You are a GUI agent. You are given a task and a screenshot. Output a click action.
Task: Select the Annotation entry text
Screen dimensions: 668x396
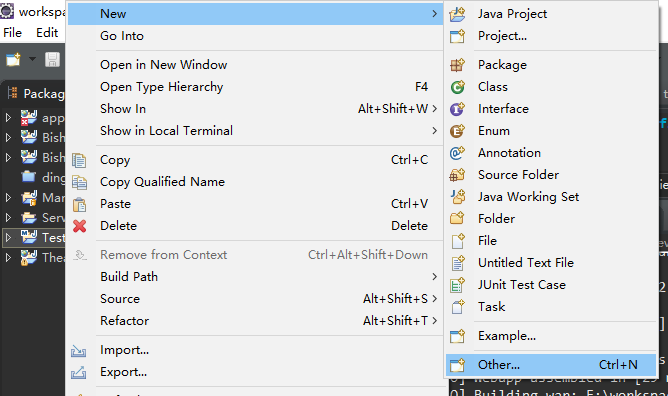click(509, 153)
